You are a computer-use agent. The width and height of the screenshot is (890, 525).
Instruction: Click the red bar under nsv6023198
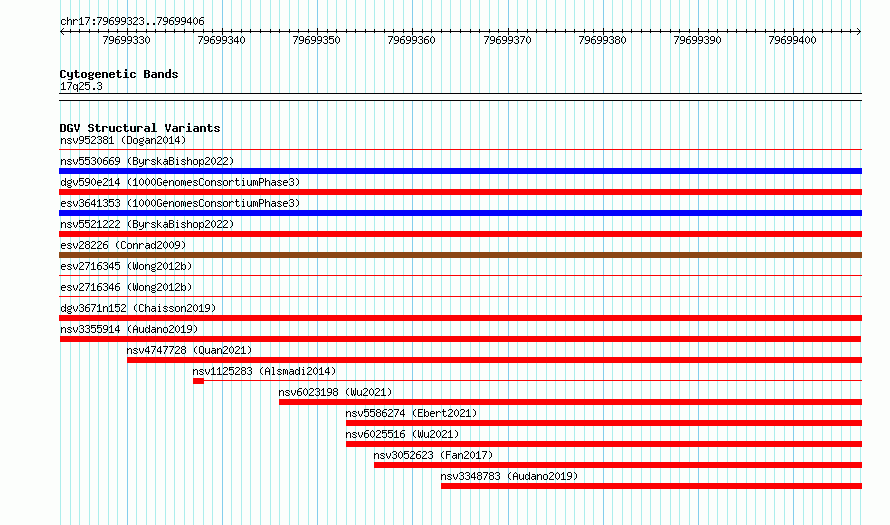point(570,402)
